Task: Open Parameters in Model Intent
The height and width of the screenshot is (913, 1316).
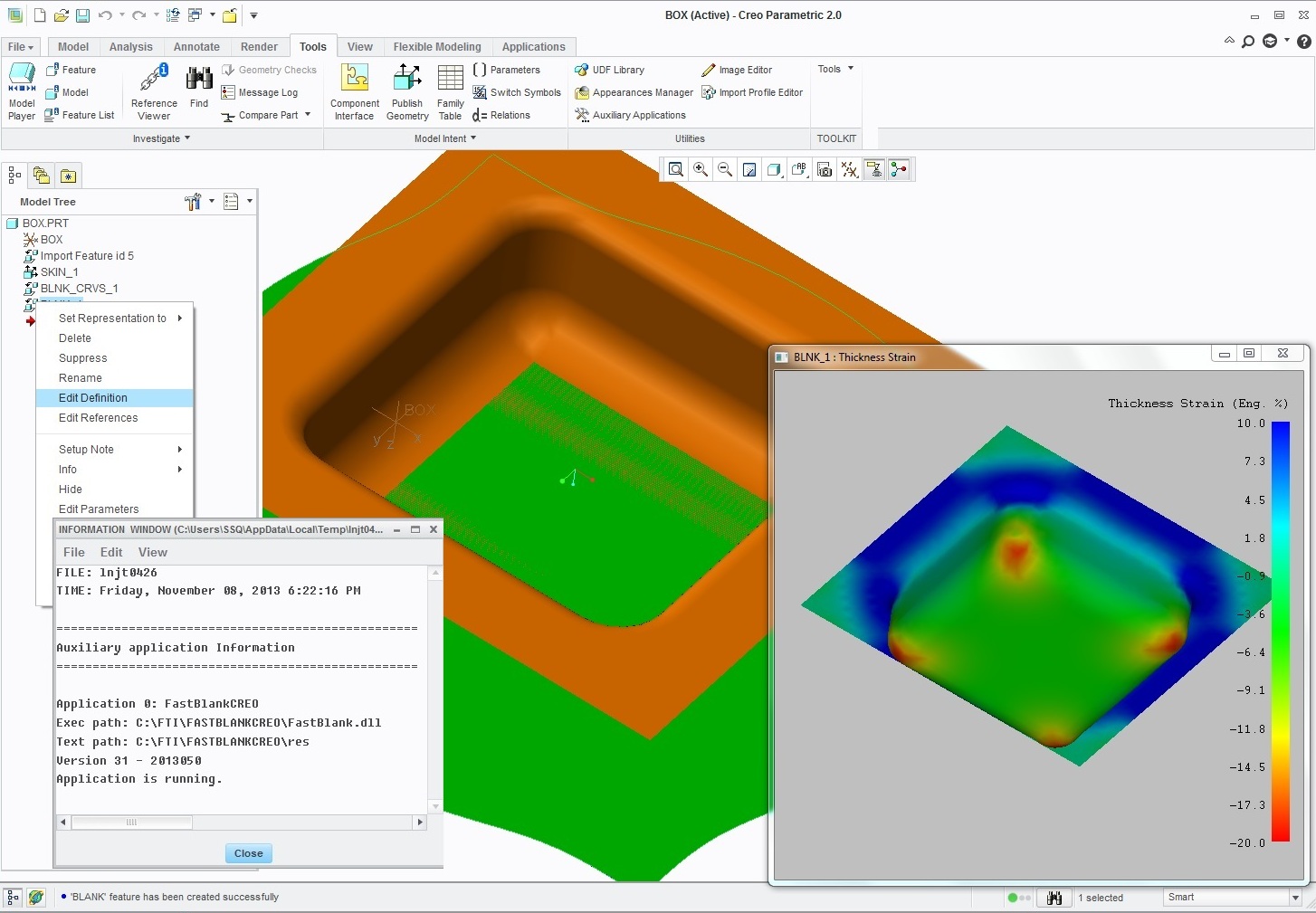Action: point(507,70)
